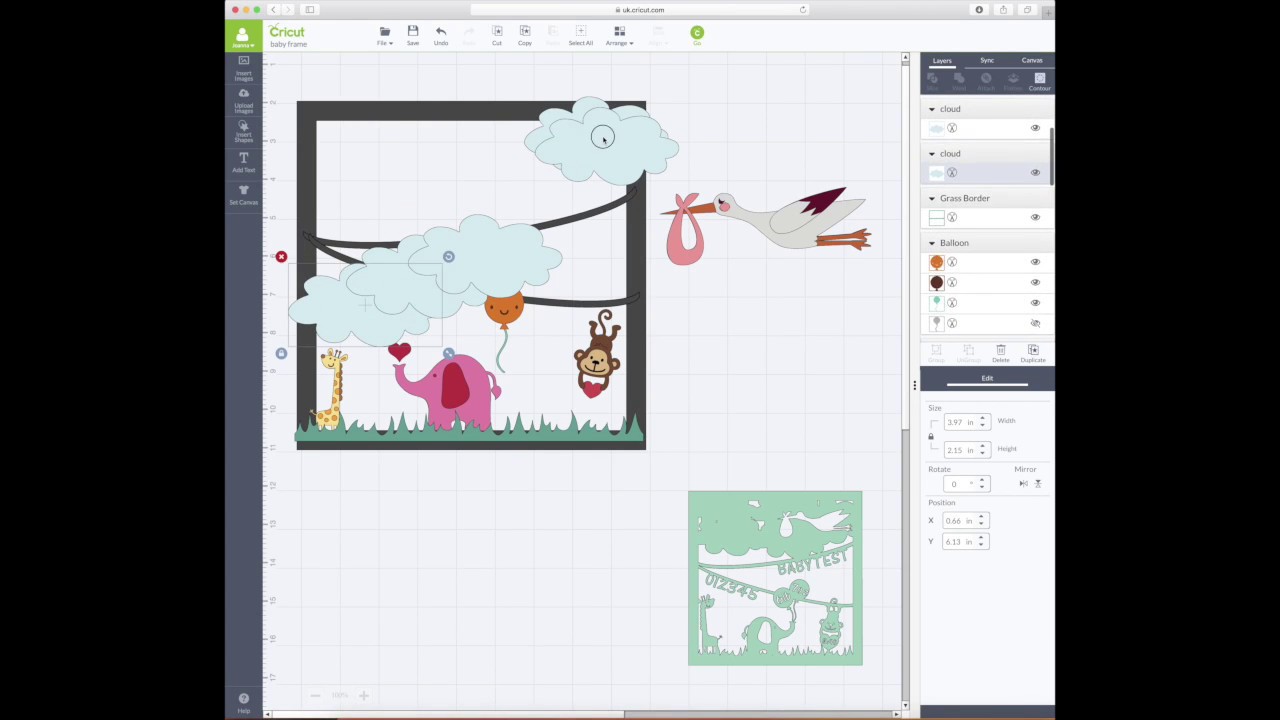Viewport: 1280px width, 720px height.
Task: Click the teal Balloon layer swatch
Action: (936, 302)
